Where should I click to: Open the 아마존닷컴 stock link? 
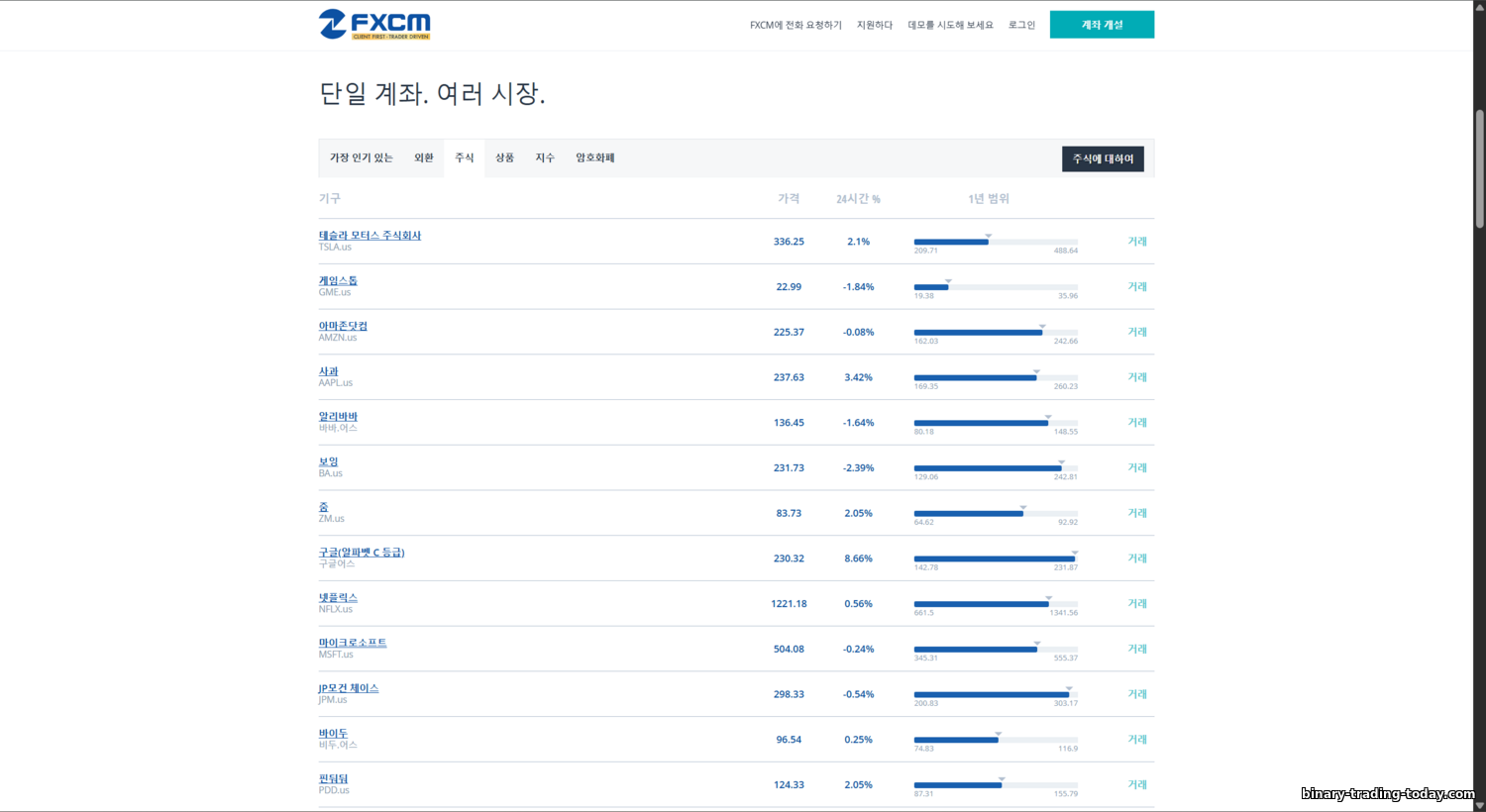point(343,326)
